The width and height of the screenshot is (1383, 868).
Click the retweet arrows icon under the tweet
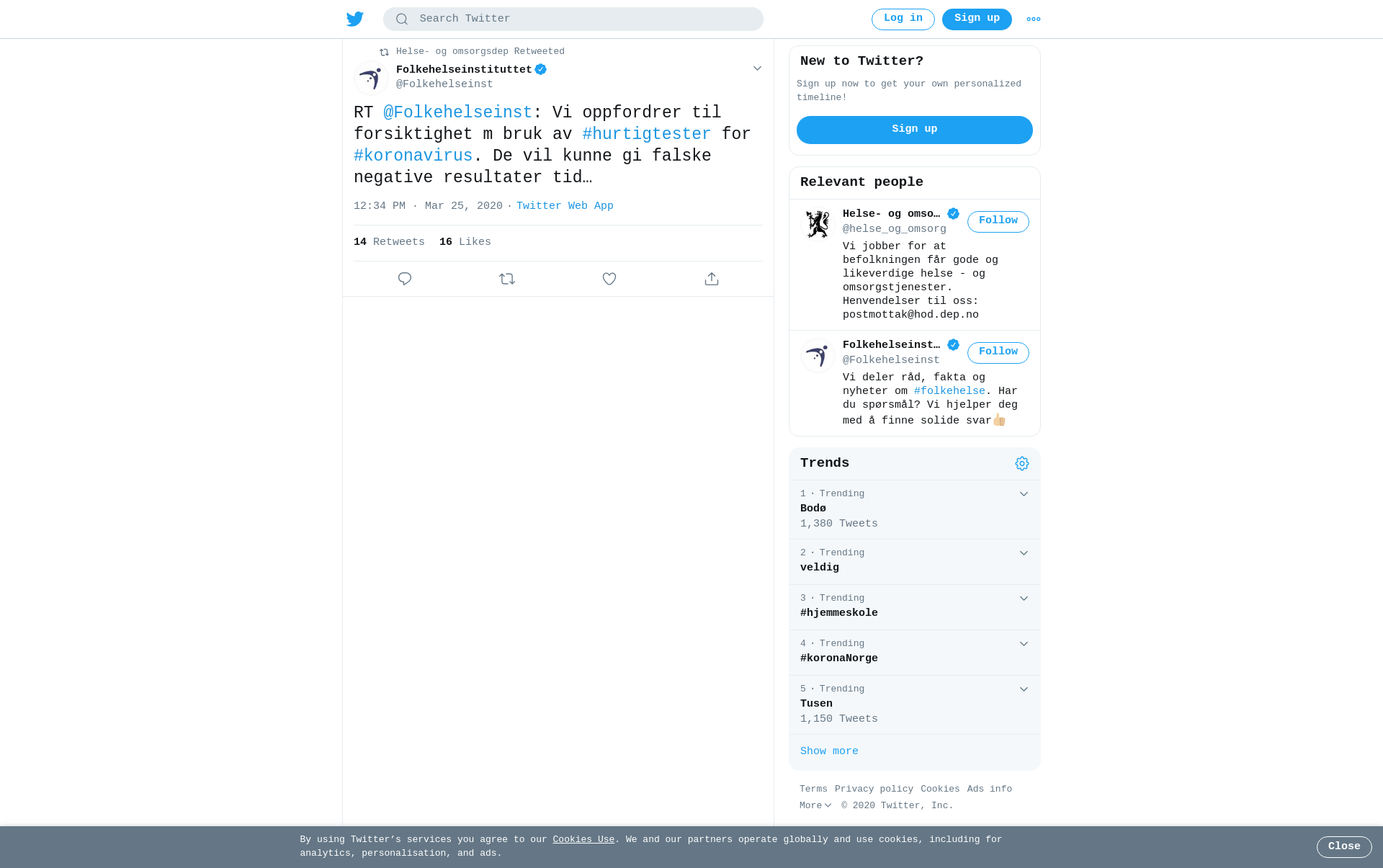pos(507,279)
